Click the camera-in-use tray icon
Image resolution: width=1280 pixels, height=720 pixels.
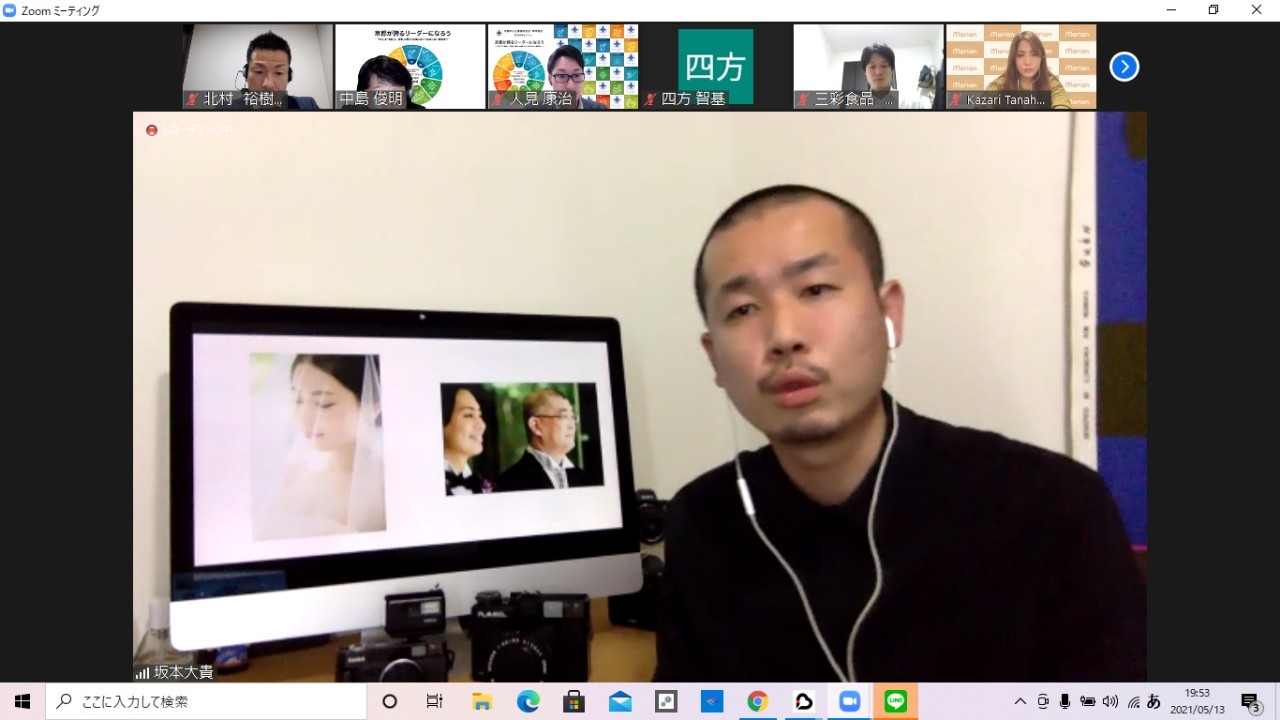click(1043, 701)
